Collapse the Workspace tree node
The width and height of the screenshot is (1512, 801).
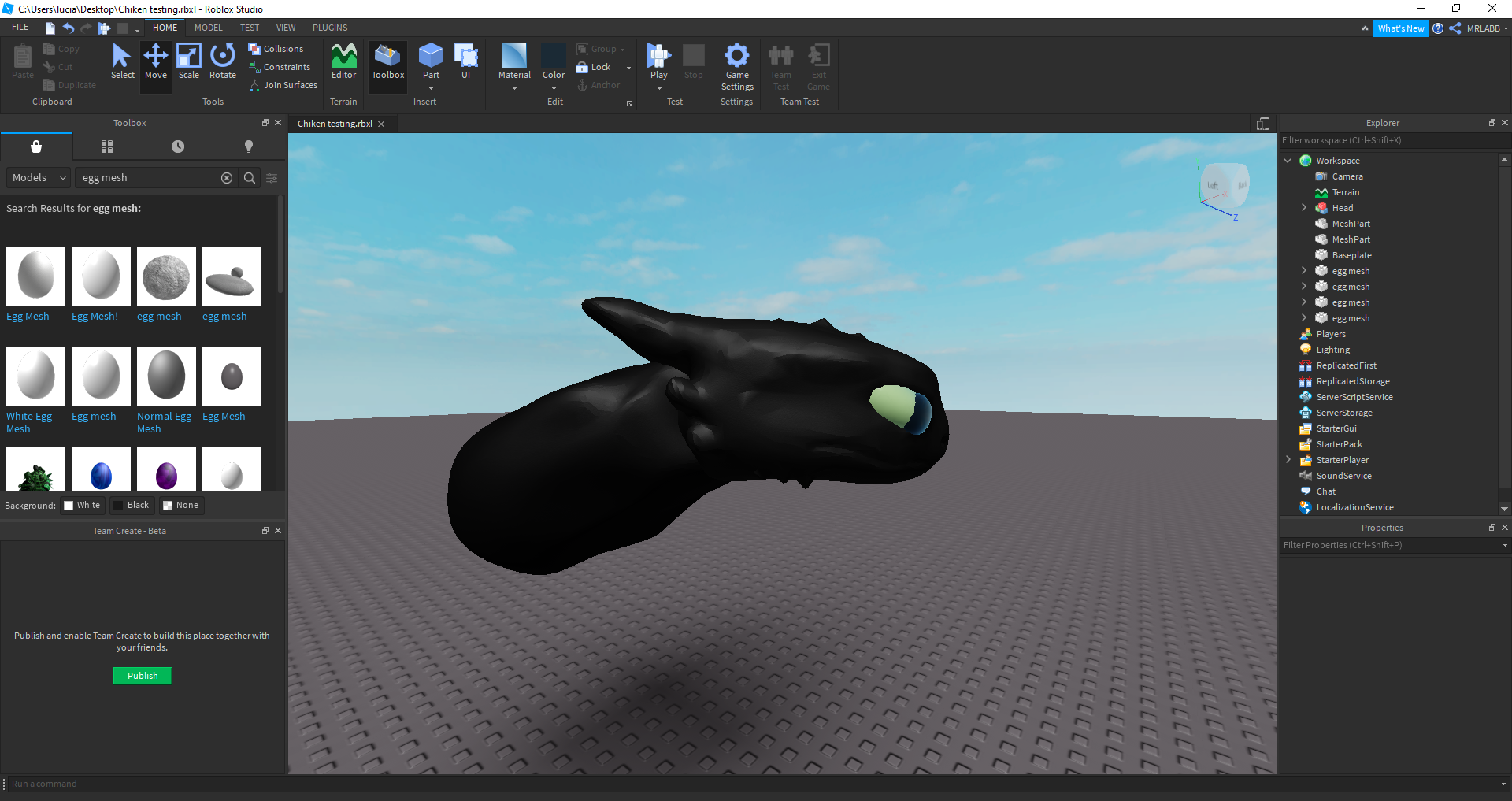[1288, 161]
